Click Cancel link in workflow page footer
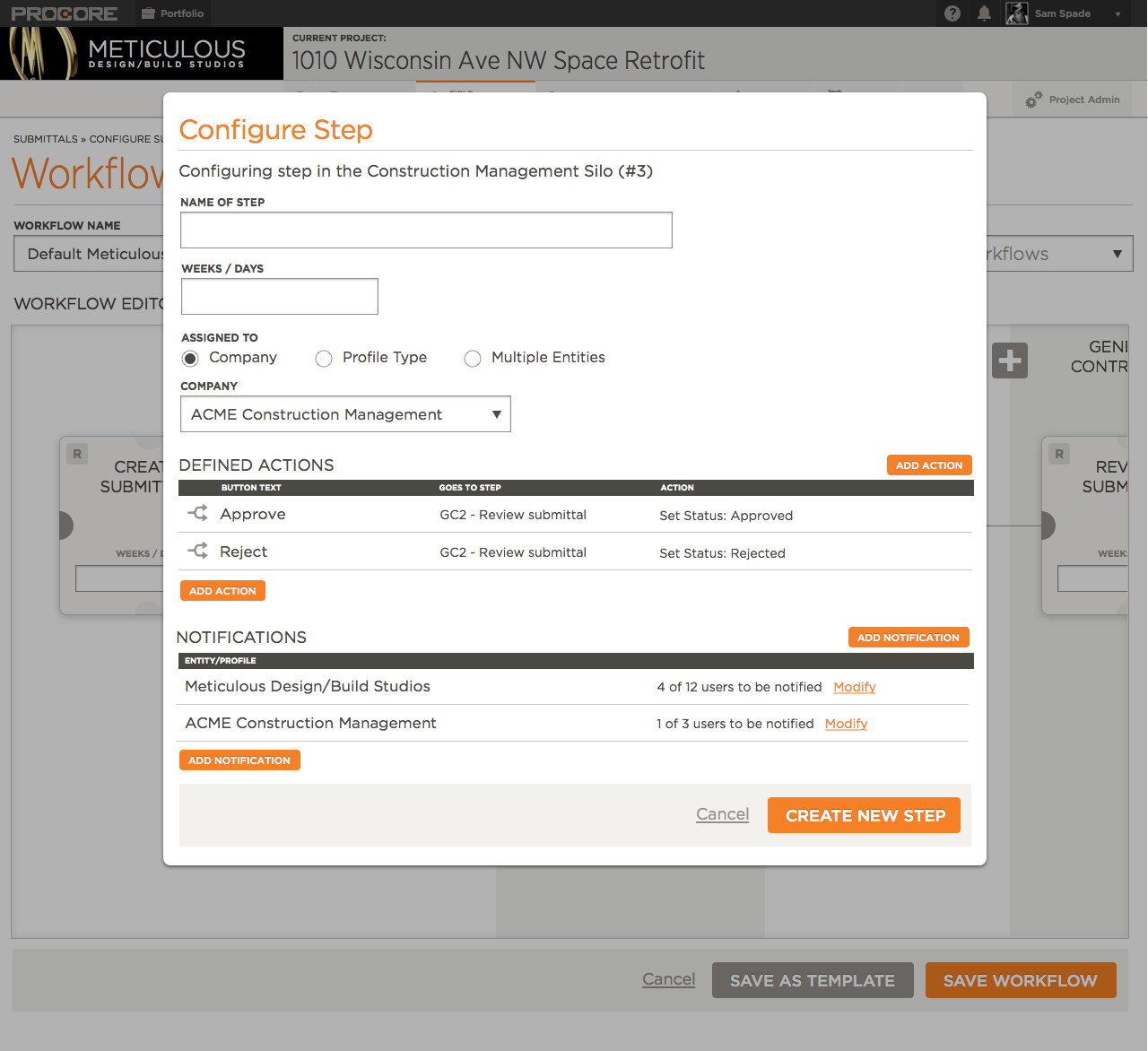Image resolution: width=1148 pixels, height=1051 pixels. point(669,979)
